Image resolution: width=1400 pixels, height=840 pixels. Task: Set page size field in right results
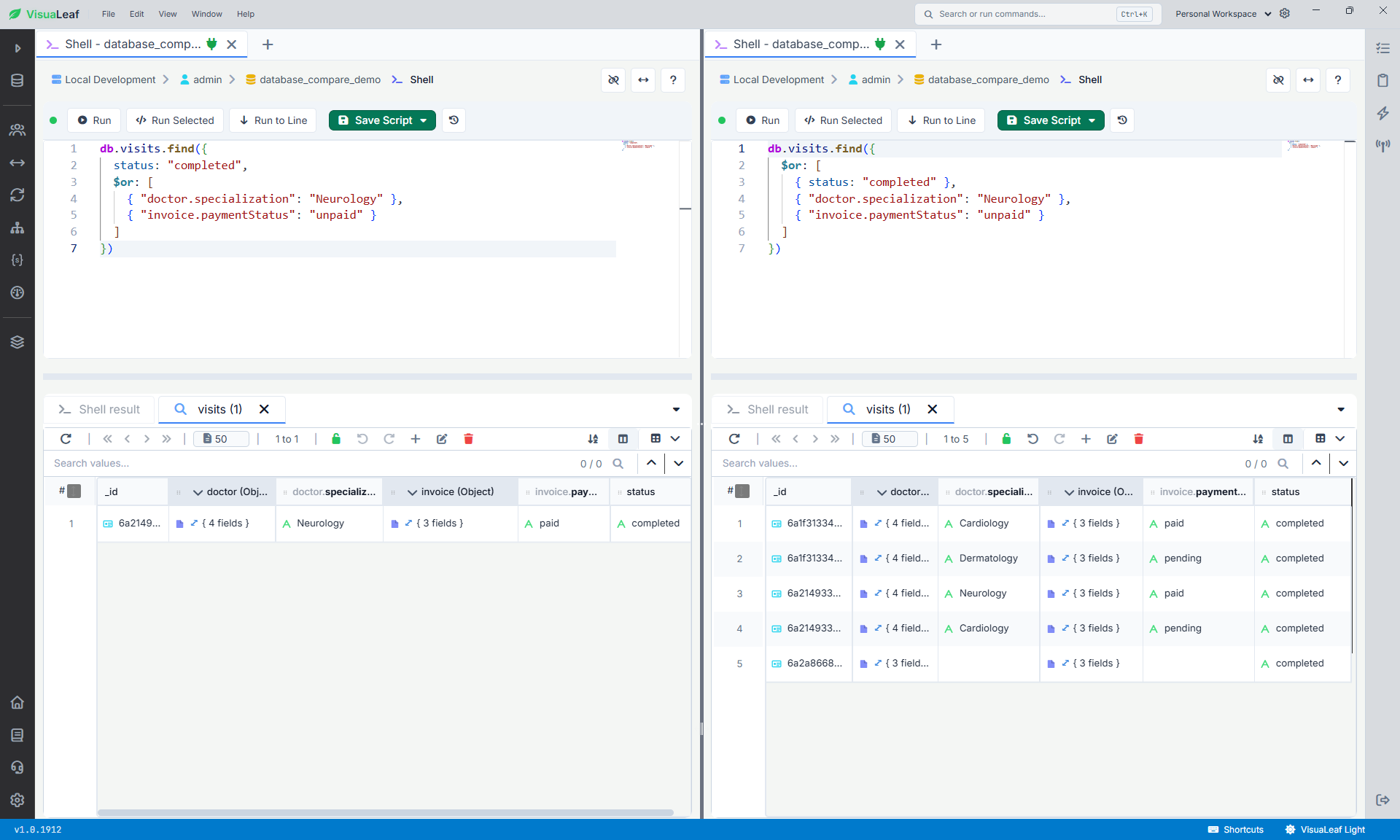click(890, 439)
